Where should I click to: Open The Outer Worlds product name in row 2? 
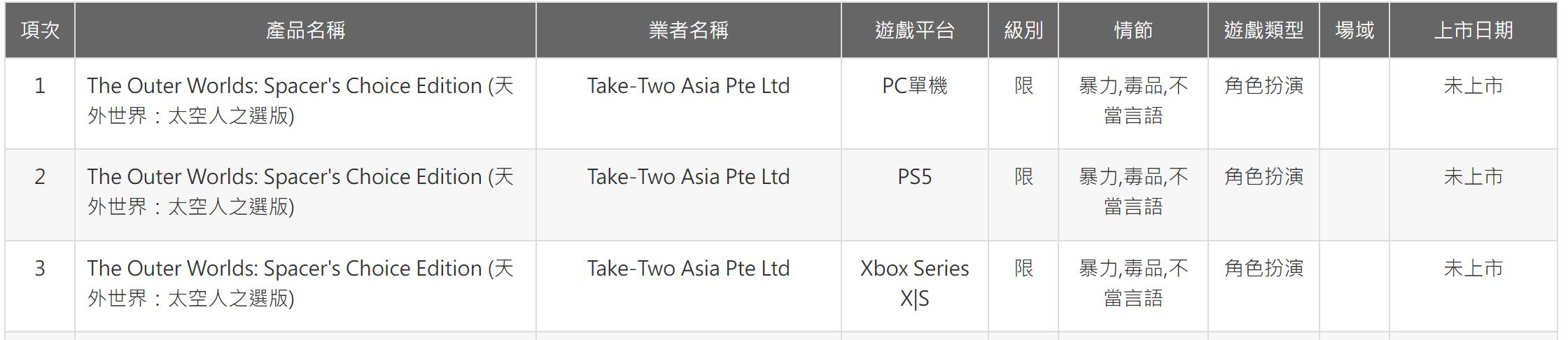tap(301, 192)
